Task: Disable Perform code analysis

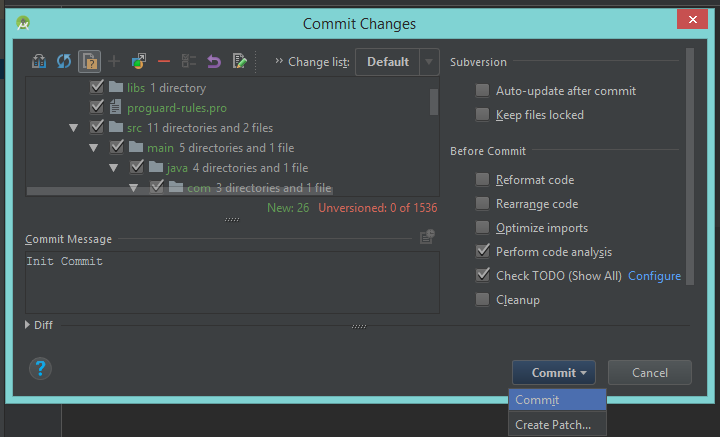Action: 483,252
